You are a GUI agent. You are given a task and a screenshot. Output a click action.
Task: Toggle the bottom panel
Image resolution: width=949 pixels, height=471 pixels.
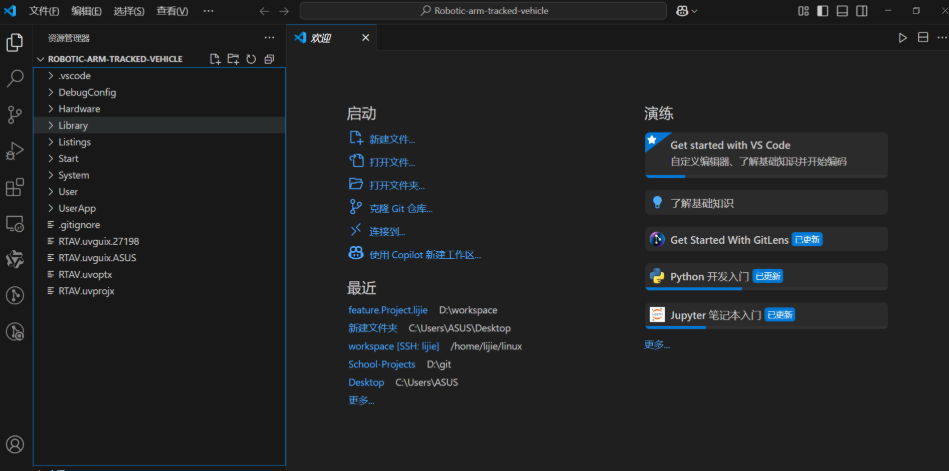(842, 11)
